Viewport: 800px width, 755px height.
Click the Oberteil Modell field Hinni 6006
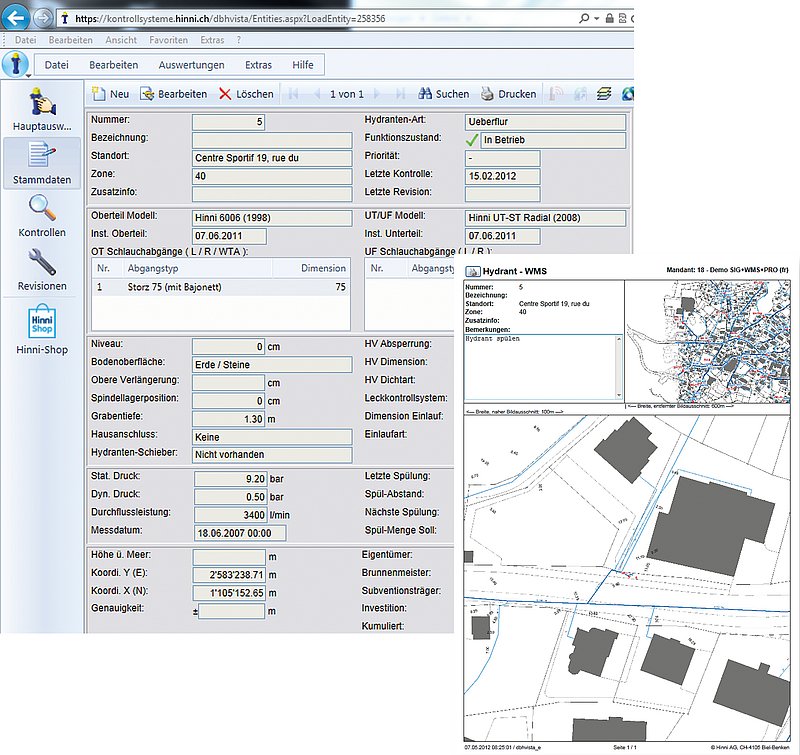272,218
